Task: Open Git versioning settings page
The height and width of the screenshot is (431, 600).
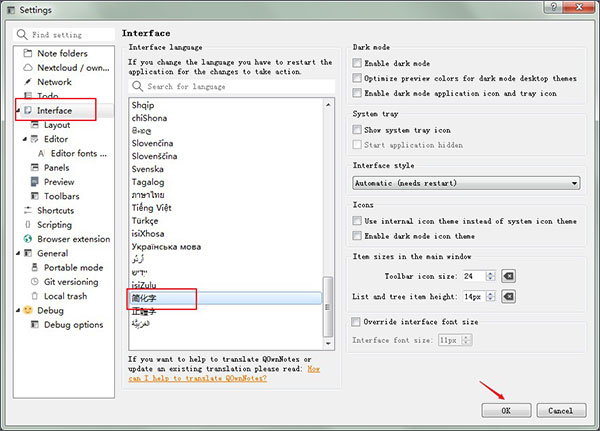Action: coord(71,282)
